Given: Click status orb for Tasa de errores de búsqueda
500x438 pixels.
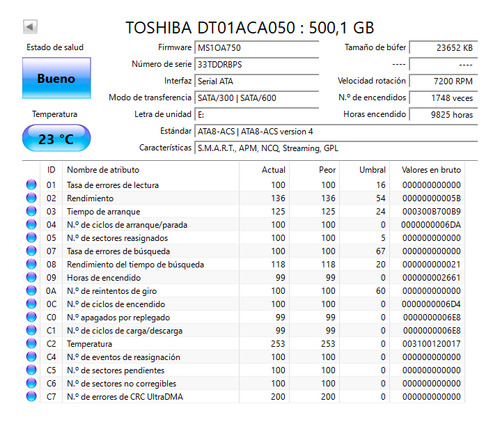Looking at the screenshot, I should (31, 251).
